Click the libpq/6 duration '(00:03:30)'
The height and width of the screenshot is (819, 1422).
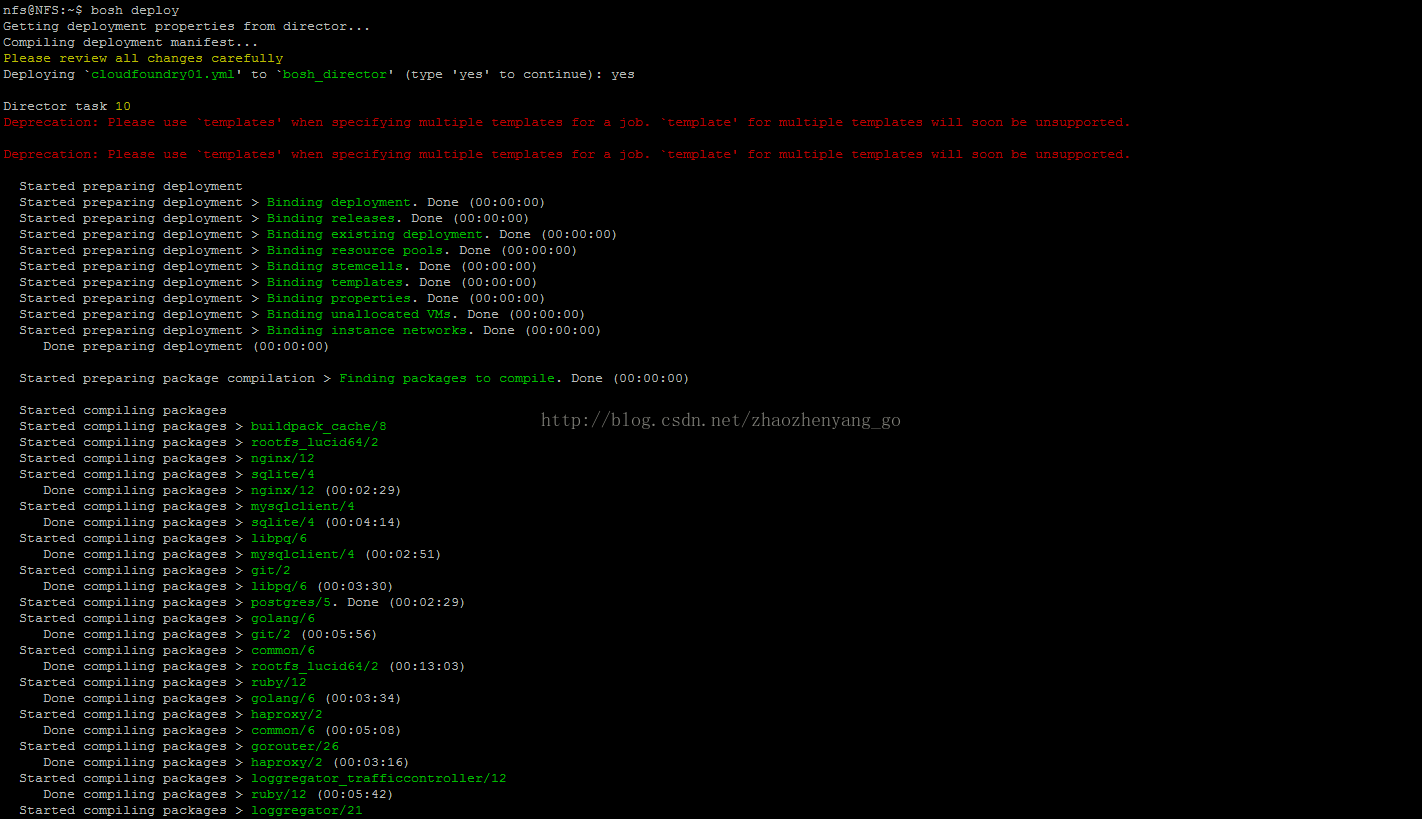pos(355,586)
